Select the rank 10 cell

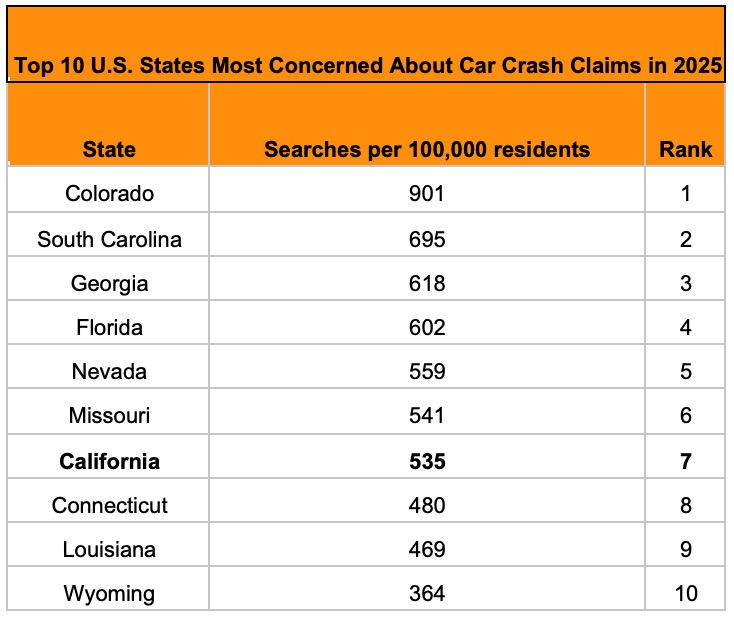coord(686,593)
